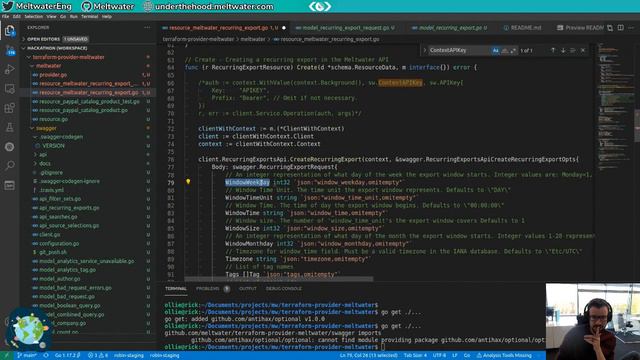
Task: Click find in selection icon
Action: click(x=573, y=50)
